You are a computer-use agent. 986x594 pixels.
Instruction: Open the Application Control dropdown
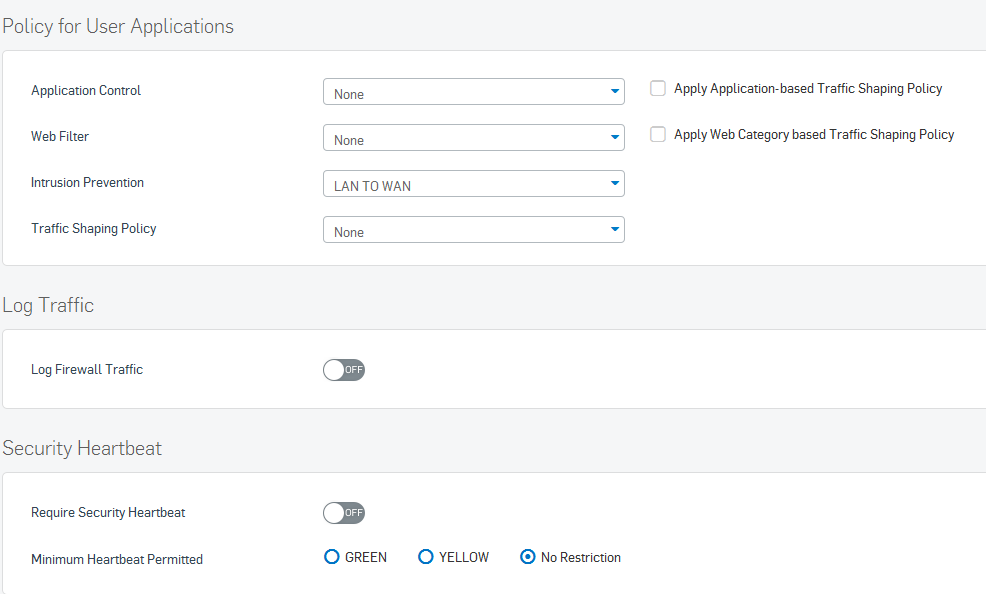click(x=474, y=92)
